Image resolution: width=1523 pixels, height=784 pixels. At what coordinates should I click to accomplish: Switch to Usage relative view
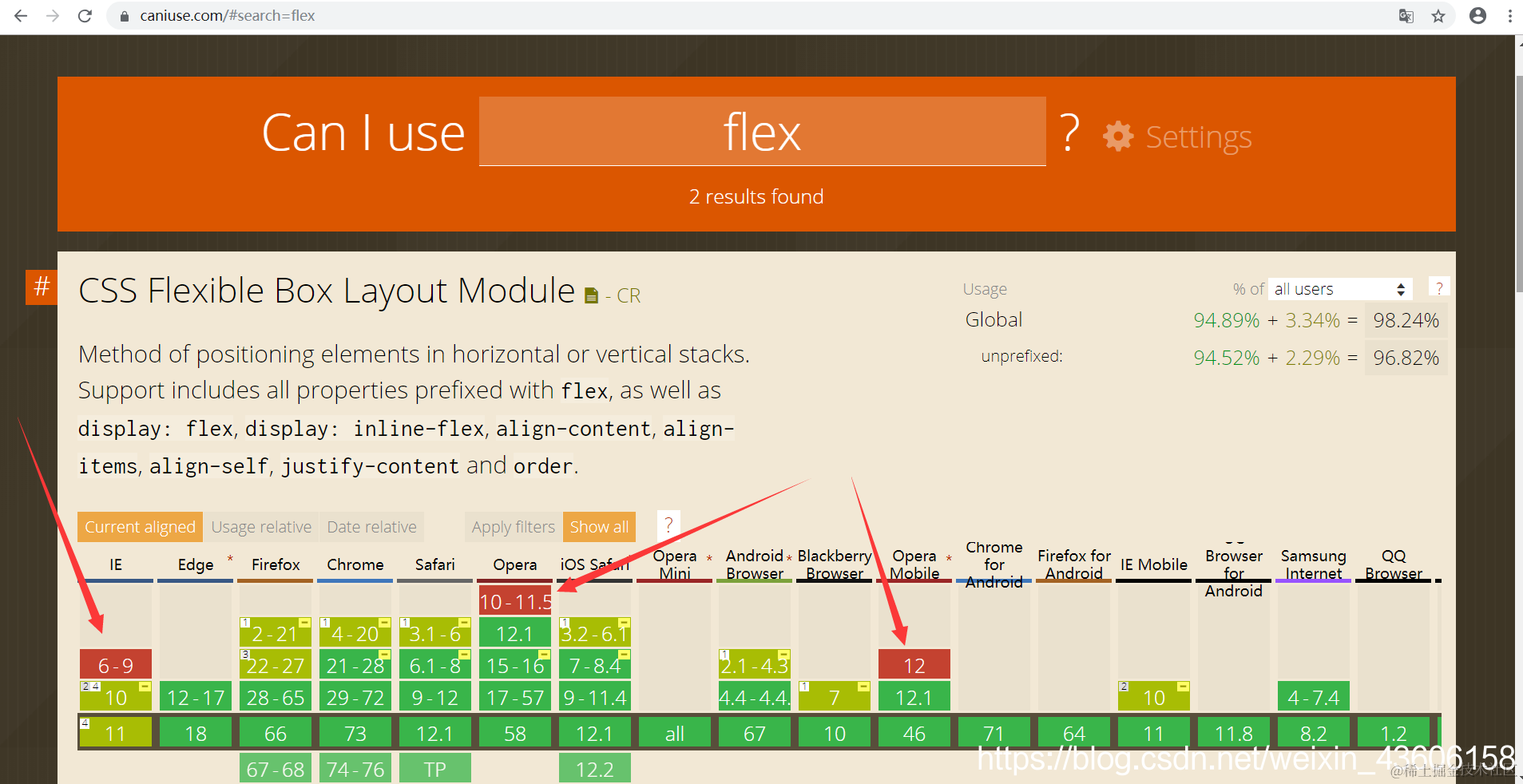click(261, 527)
